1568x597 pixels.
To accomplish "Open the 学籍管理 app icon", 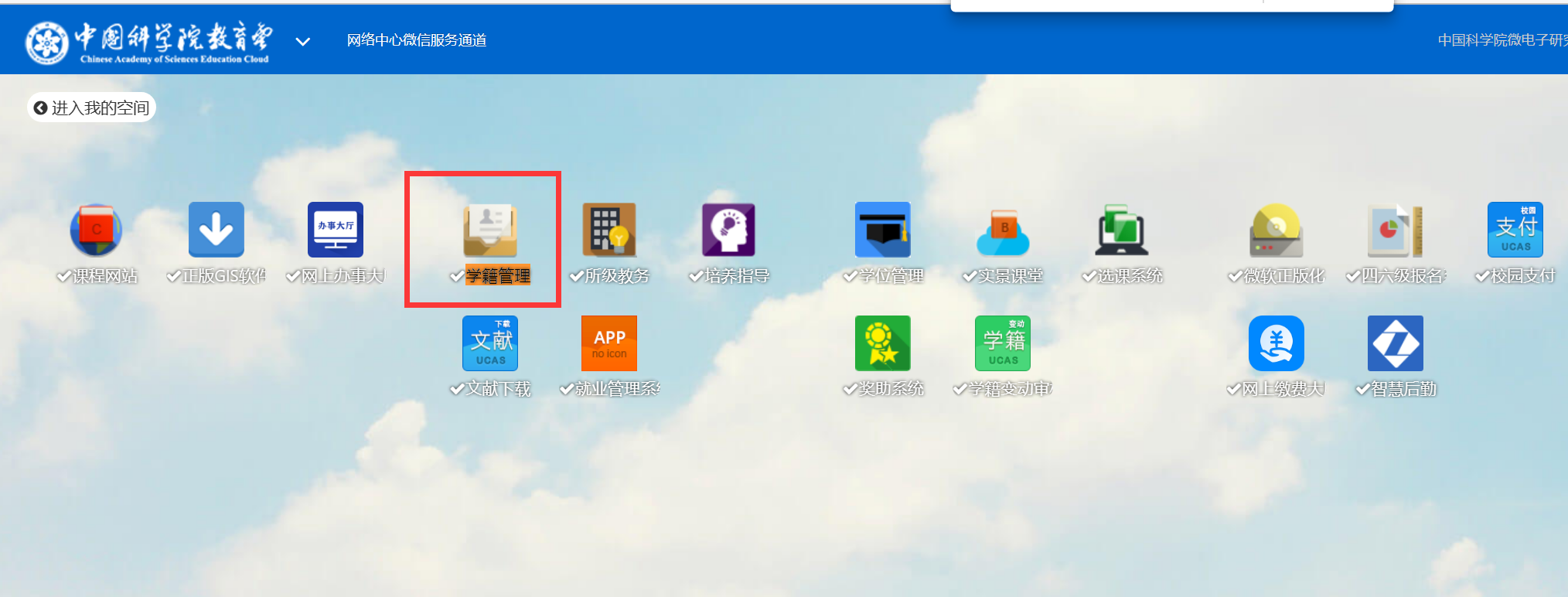I will 490,230.
